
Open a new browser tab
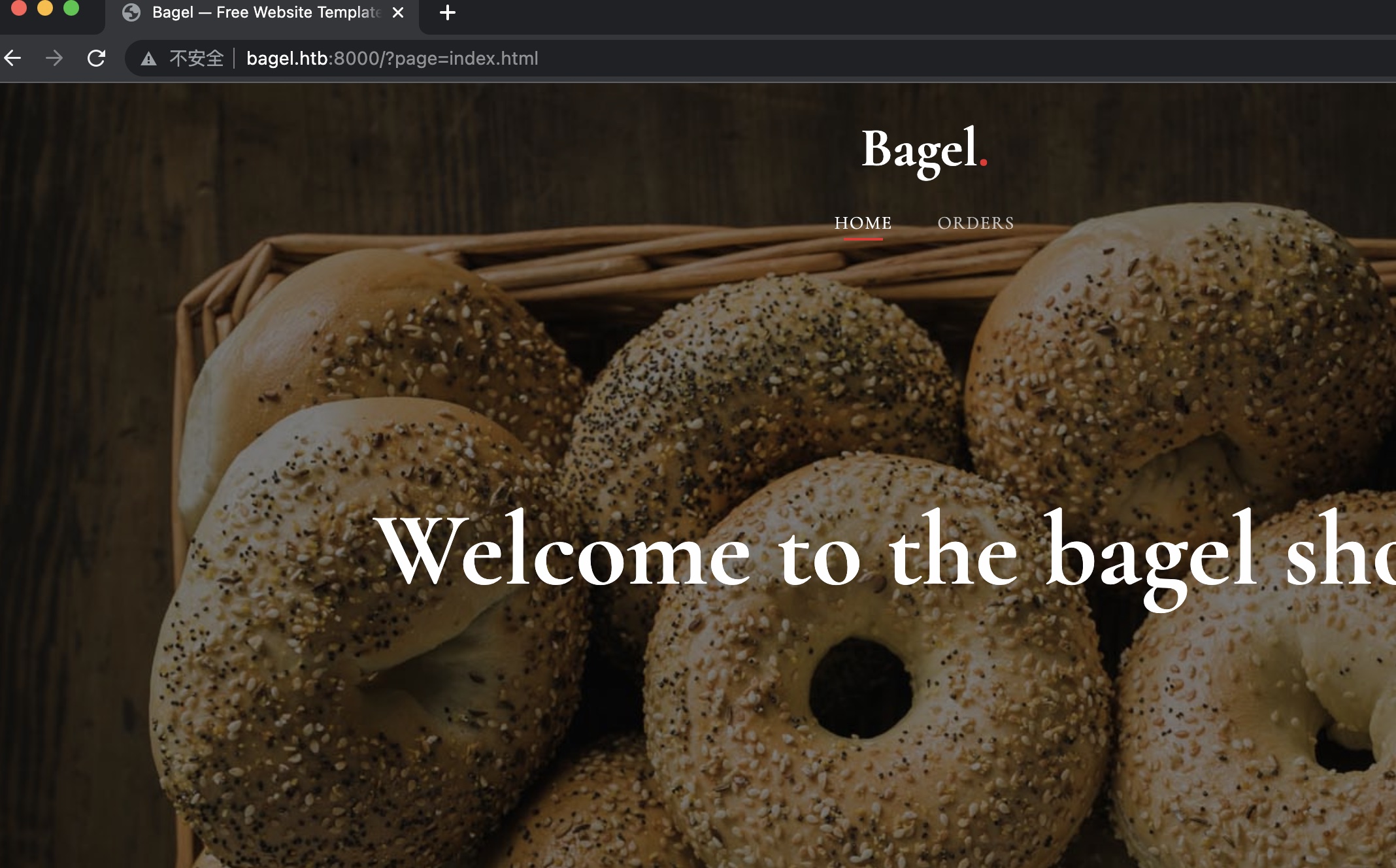click(x=448, y=12)
